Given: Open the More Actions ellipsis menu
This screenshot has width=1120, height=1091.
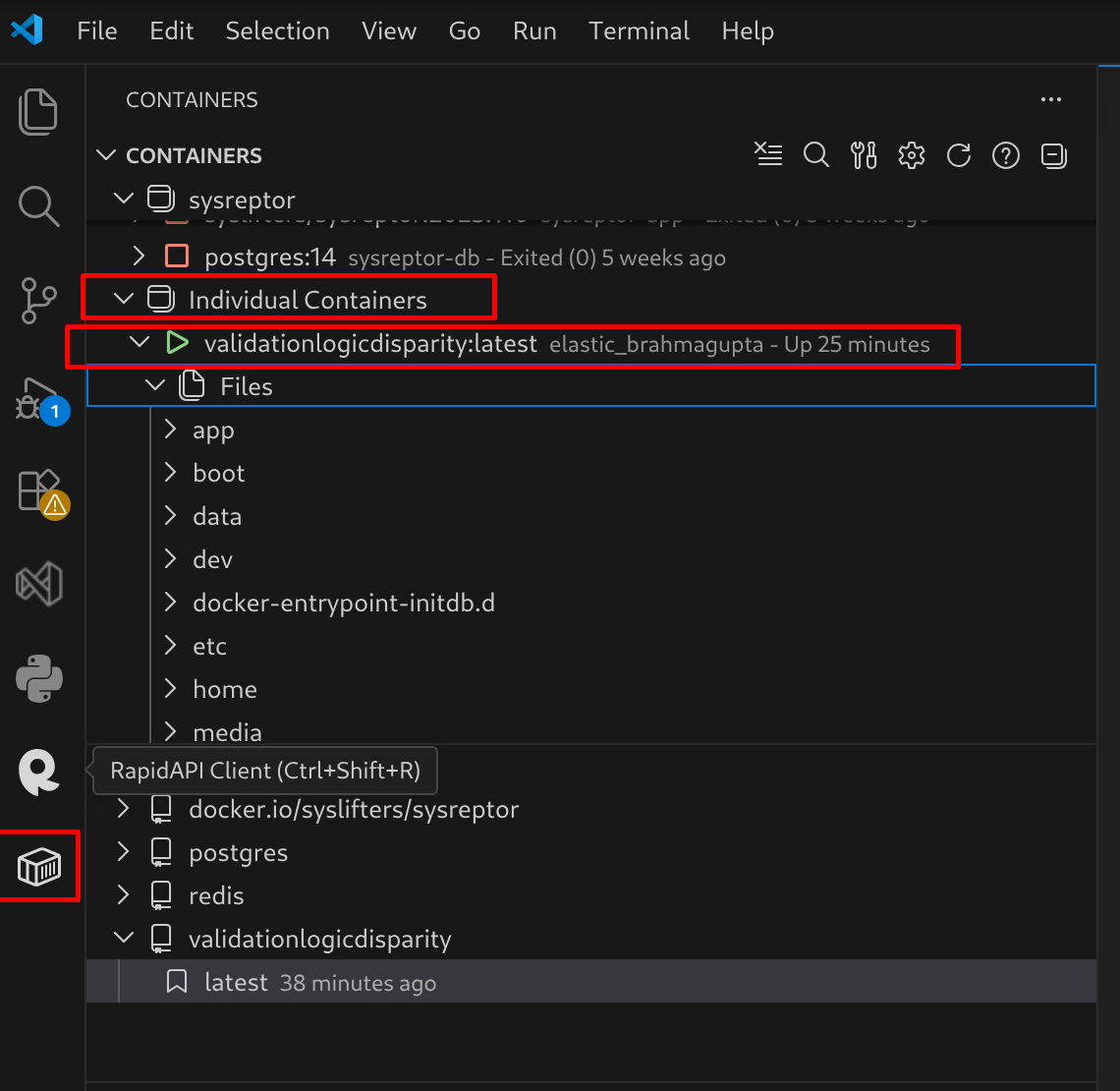Looking at the screenshot, I should [1050, 99].
